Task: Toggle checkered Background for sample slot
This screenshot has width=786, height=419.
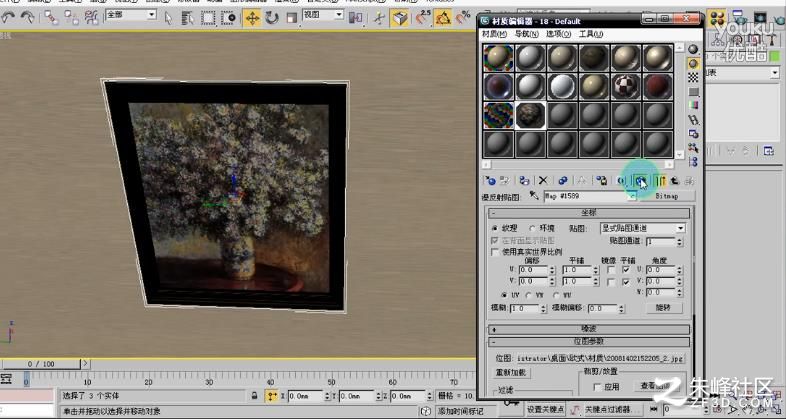Action: pyautogui.click(x=693, y=78)
